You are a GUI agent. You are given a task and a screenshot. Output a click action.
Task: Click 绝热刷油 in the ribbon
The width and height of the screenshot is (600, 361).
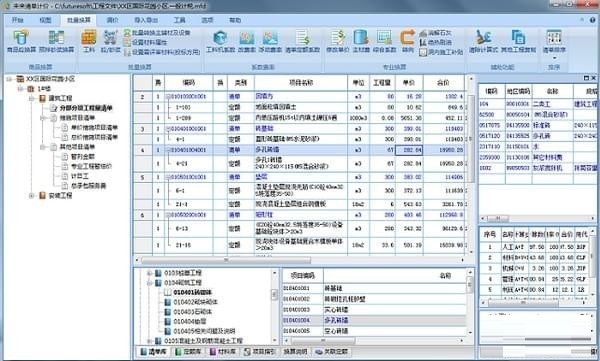(435, 42)
